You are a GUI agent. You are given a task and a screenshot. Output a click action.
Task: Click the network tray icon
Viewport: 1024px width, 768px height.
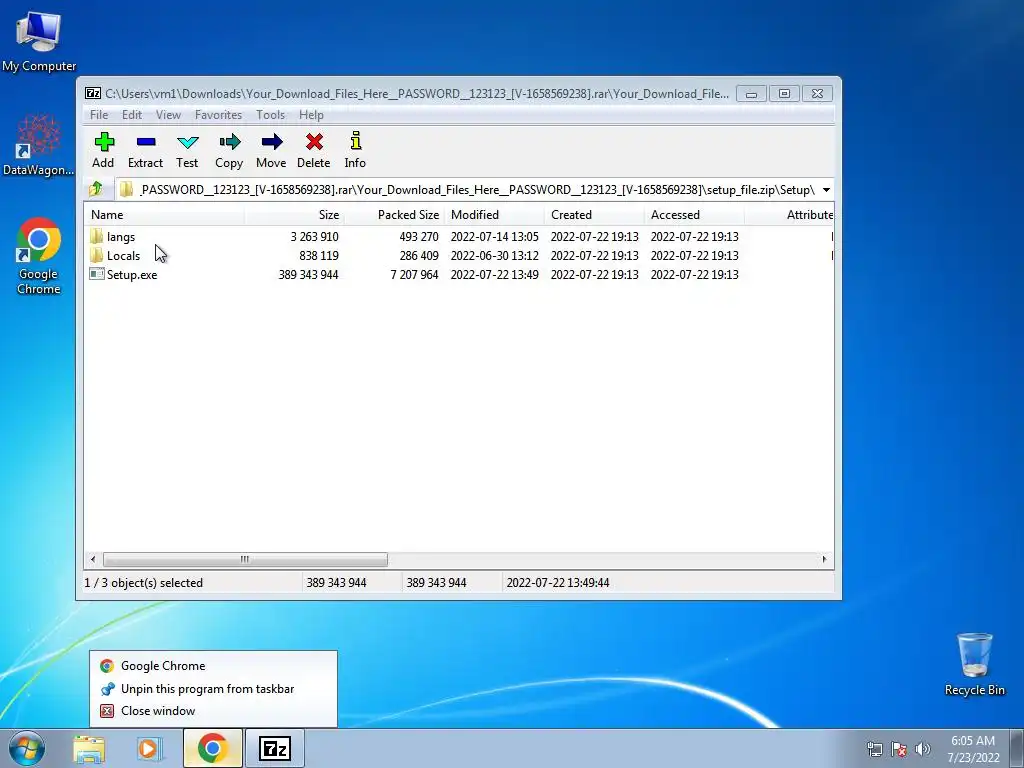tap(874, 749)
